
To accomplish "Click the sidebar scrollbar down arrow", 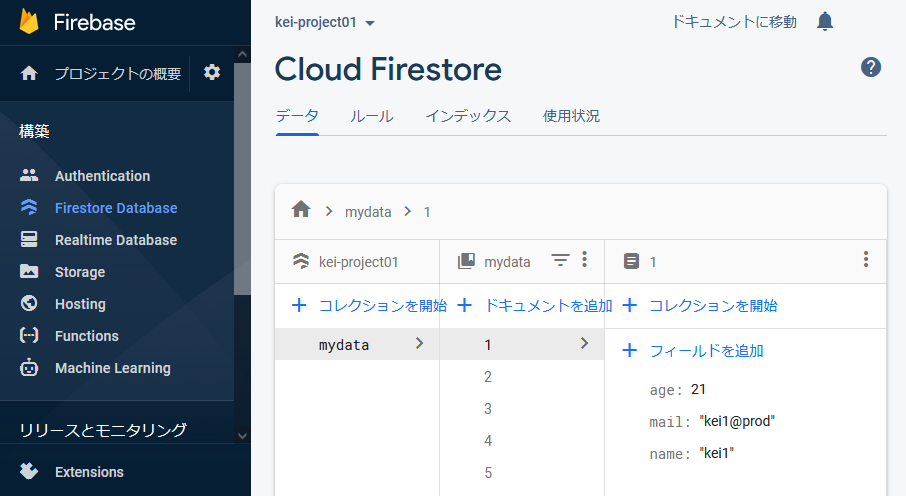I will (241, 435).
